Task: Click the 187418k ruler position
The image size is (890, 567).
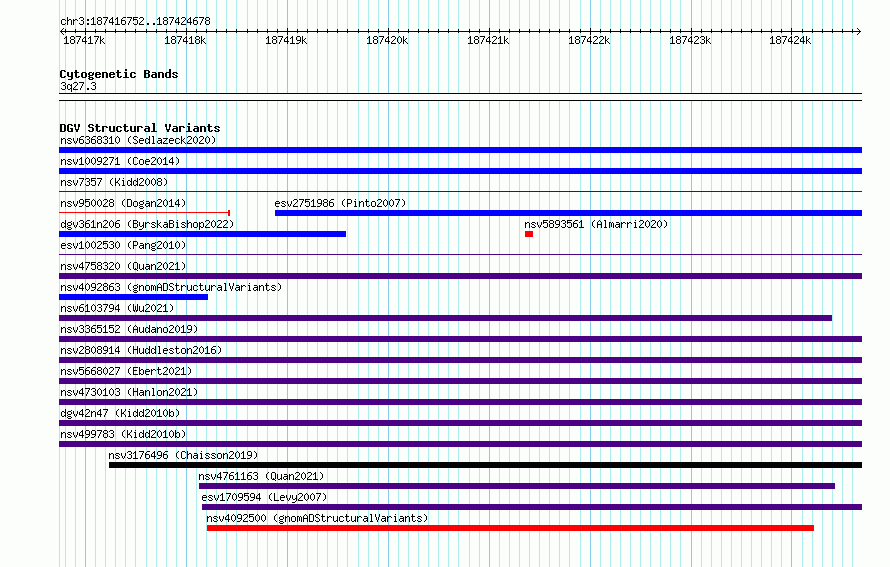Action: (x=185, y=40)
